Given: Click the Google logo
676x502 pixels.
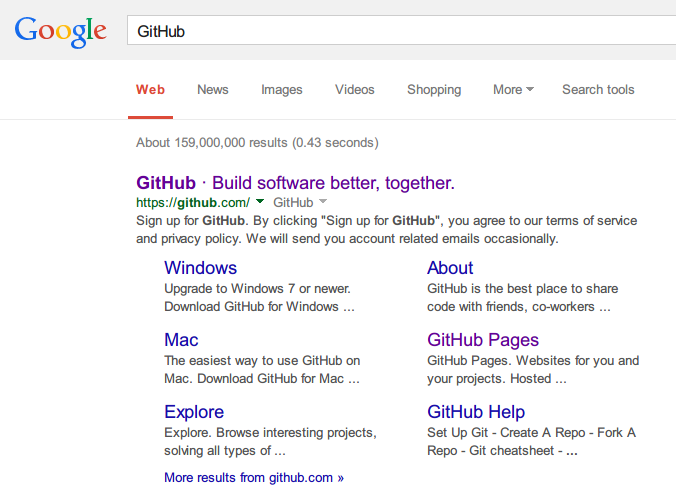Looking at the screenshot, I should click(60, 31).
